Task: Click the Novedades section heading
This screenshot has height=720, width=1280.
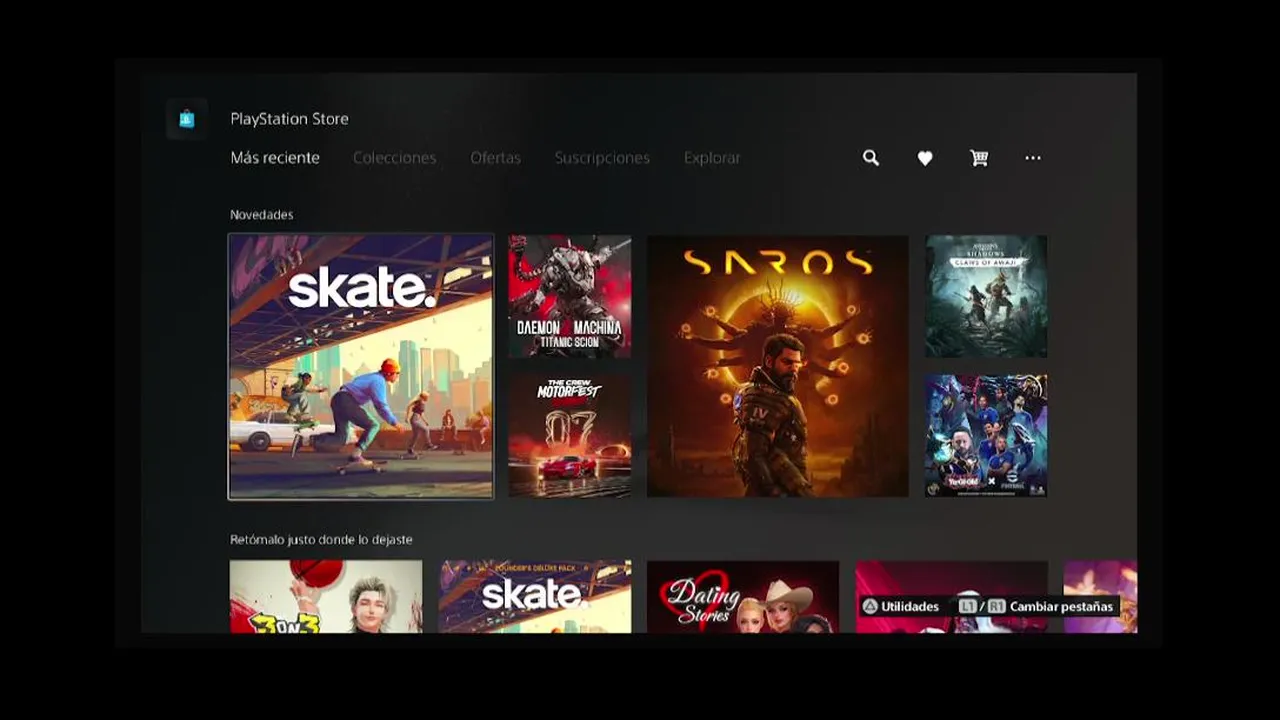Action: [262, 215]
